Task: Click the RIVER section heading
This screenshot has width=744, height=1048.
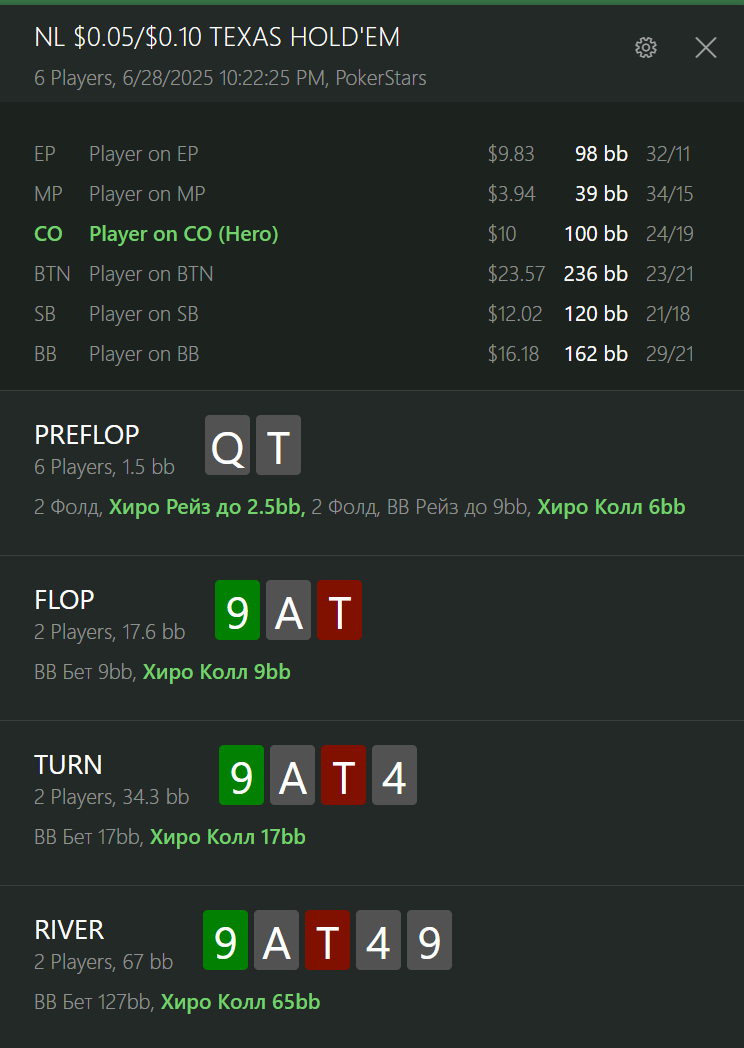Action: pos(69,930)
